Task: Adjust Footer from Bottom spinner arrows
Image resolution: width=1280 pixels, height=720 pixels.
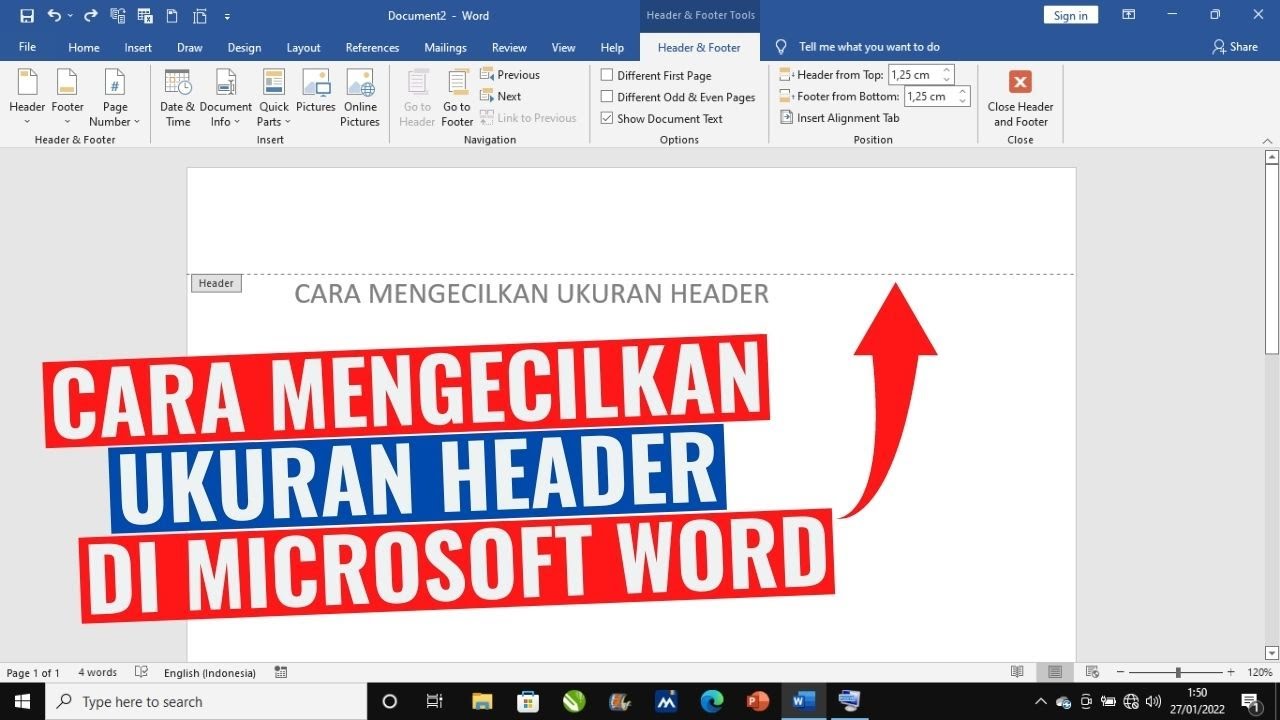Action: [964, 97]
